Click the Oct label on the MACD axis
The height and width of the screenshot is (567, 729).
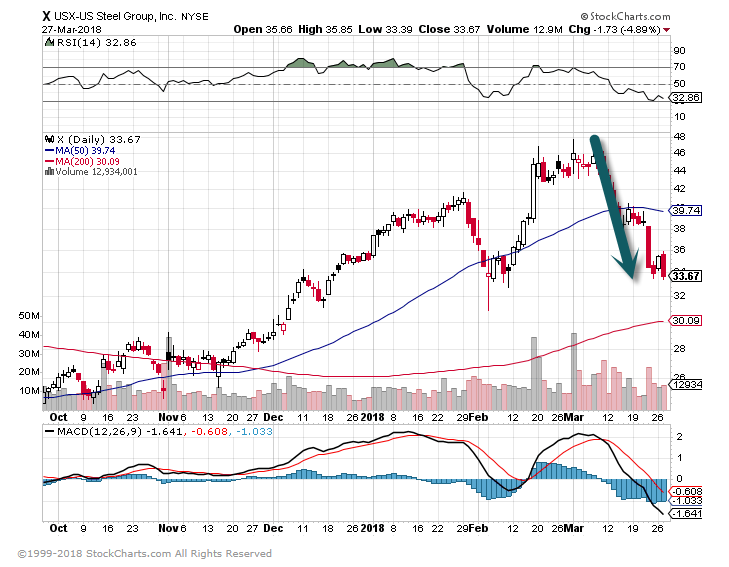pyautogui.click(x=58, y=528)
